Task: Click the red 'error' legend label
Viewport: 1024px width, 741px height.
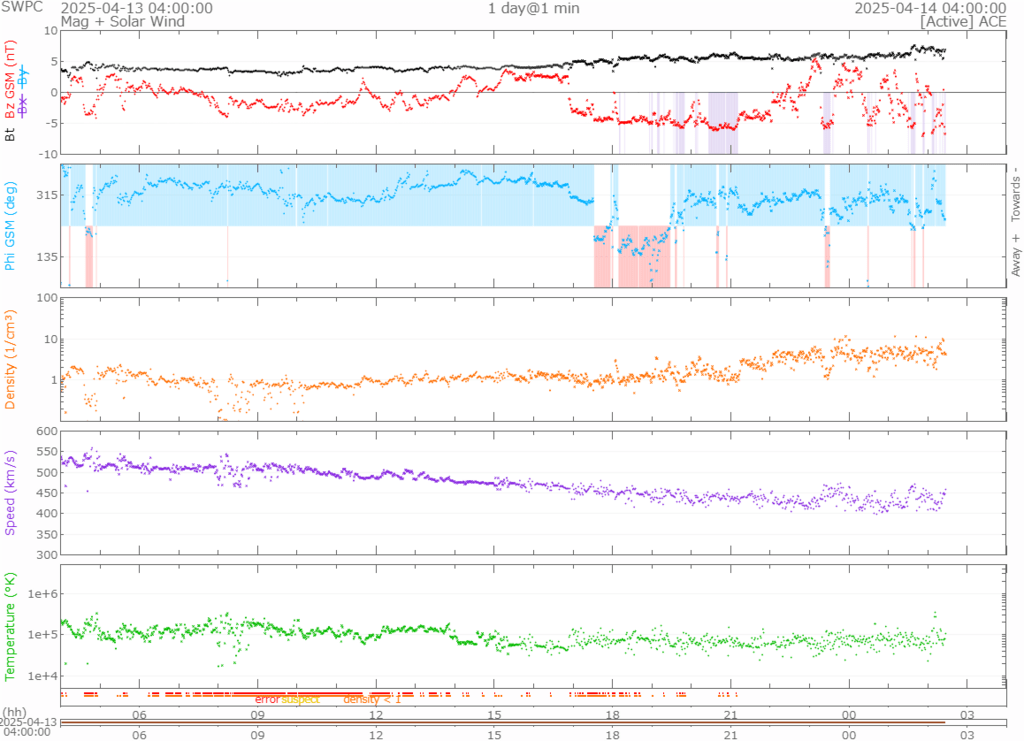Action: (x=267, y=699)
